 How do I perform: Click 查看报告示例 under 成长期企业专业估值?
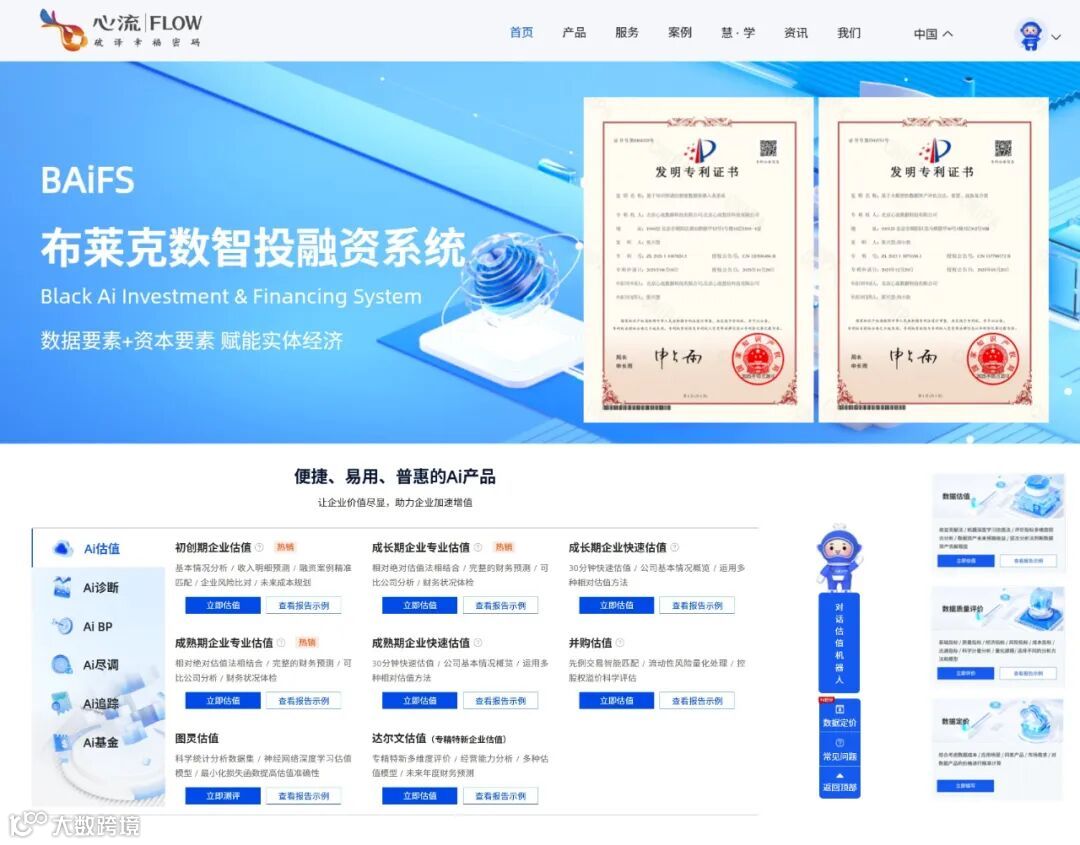501,605
